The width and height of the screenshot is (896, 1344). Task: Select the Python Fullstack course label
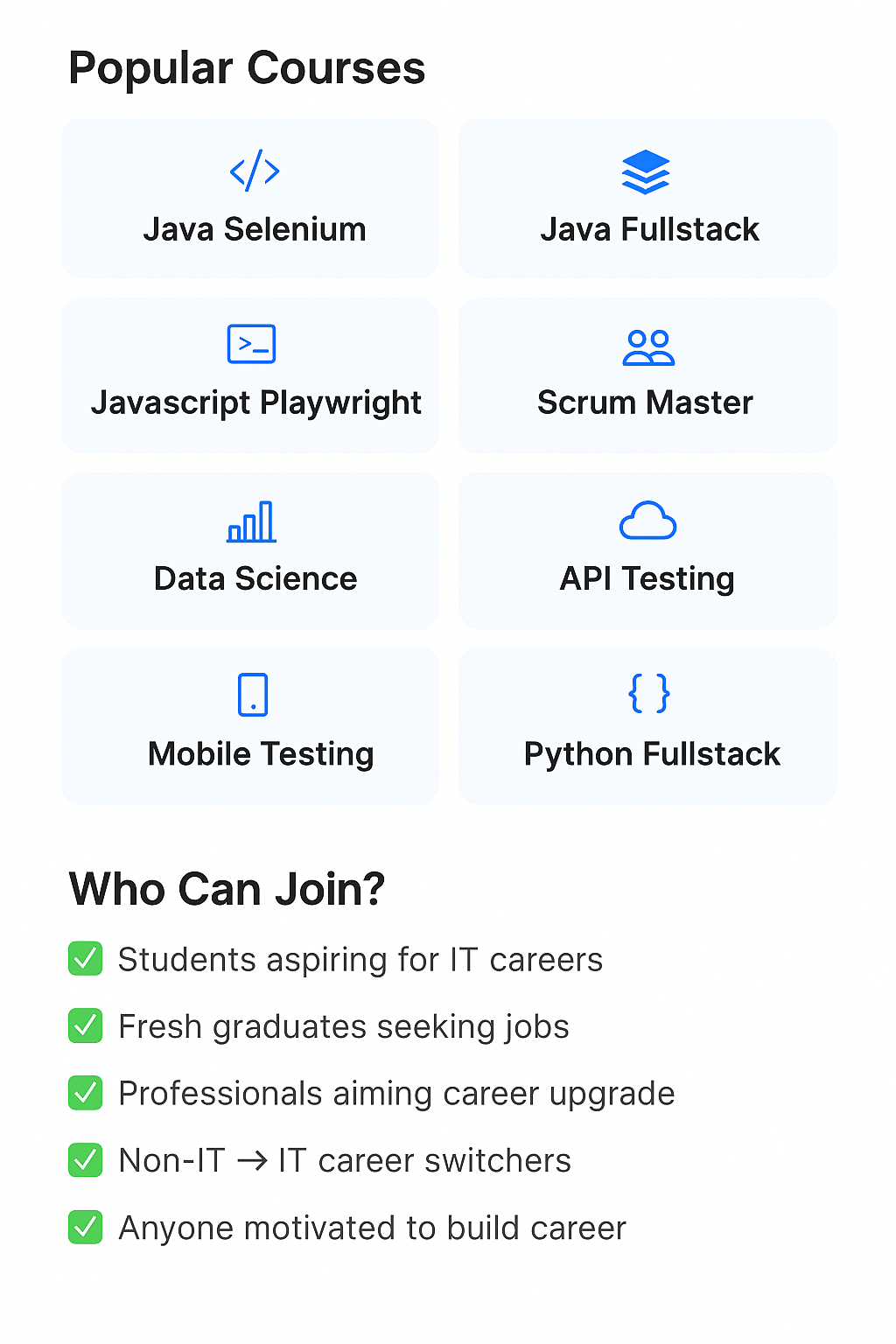pyautogui.click(x=652, y=753)
